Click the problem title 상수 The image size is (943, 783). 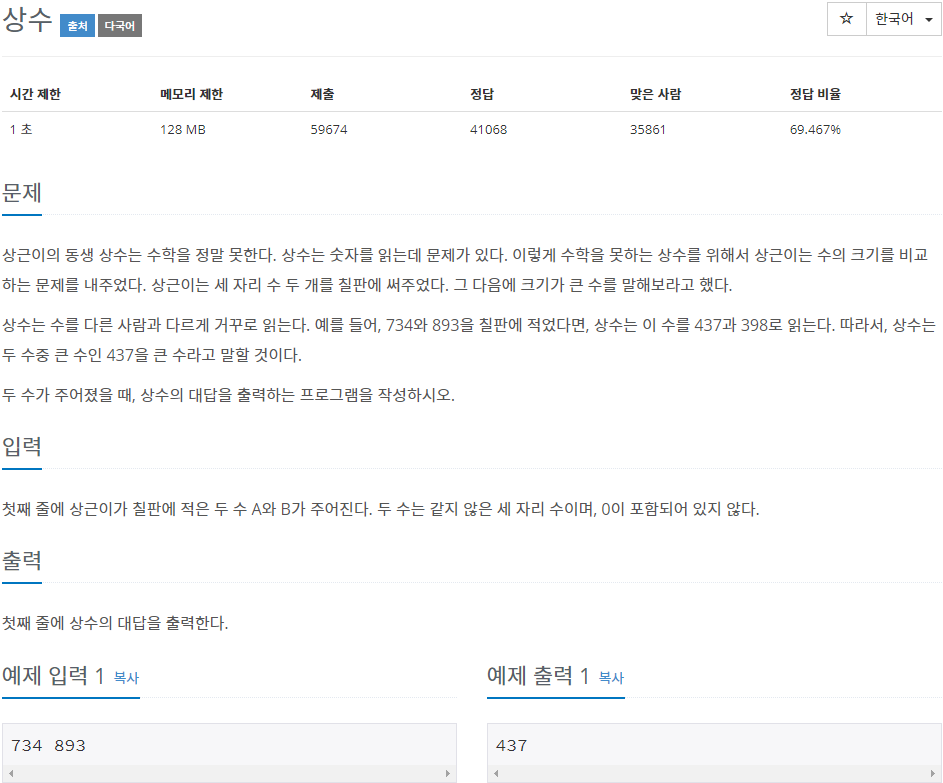pos(28,20)
